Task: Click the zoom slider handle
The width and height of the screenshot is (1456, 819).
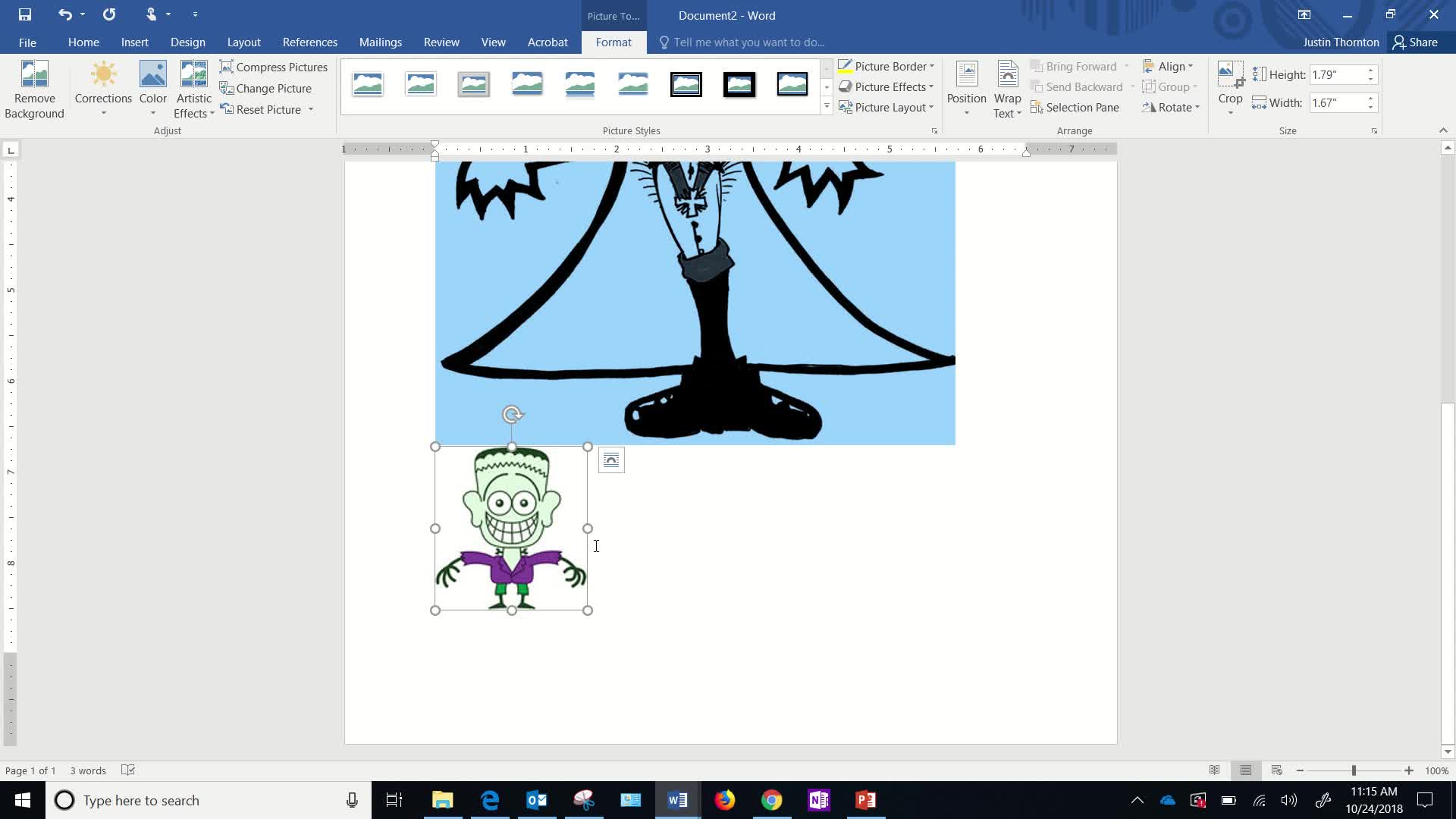Action: pyautogui.click(x=1354, y=770)
